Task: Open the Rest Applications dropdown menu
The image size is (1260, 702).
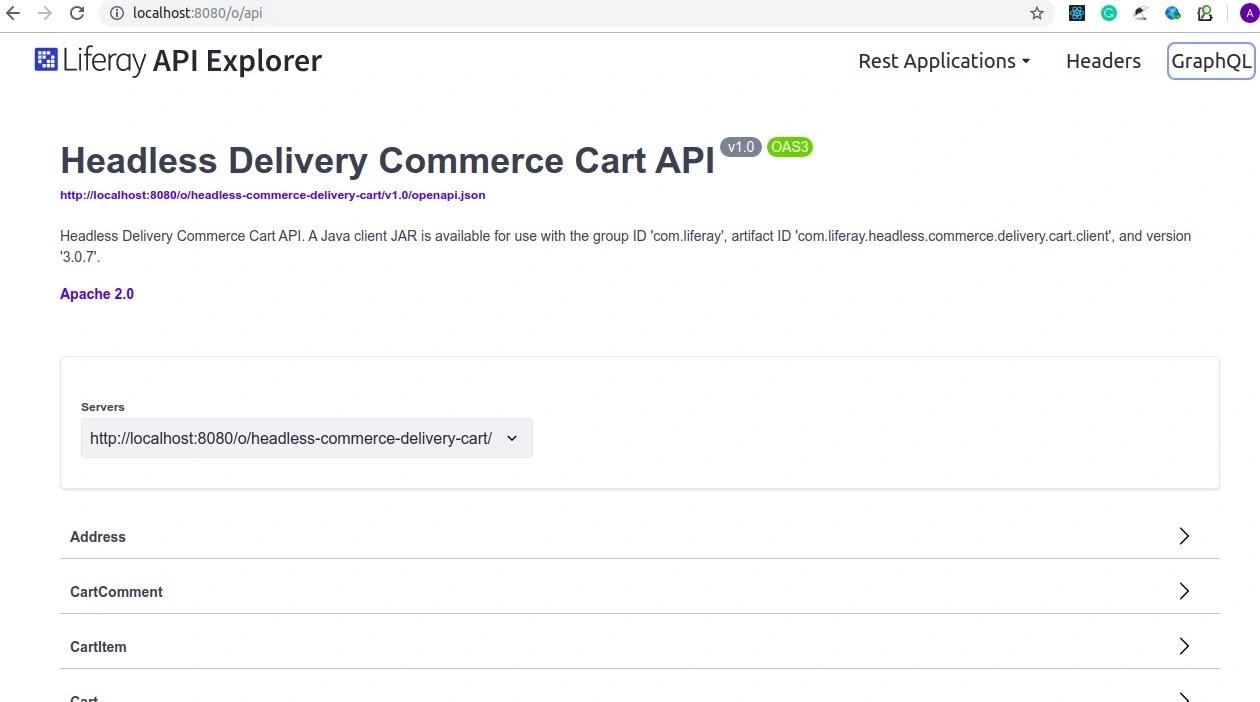Action: point(944,61)
